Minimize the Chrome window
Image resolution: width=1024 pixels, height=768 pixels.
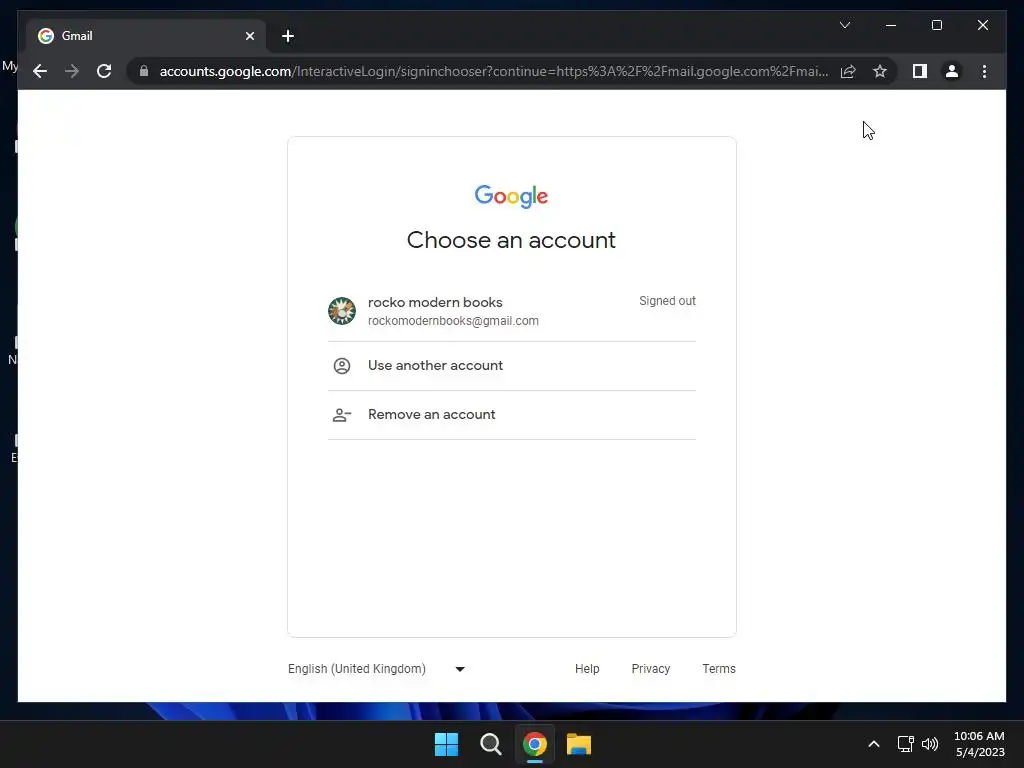(891, 25)
